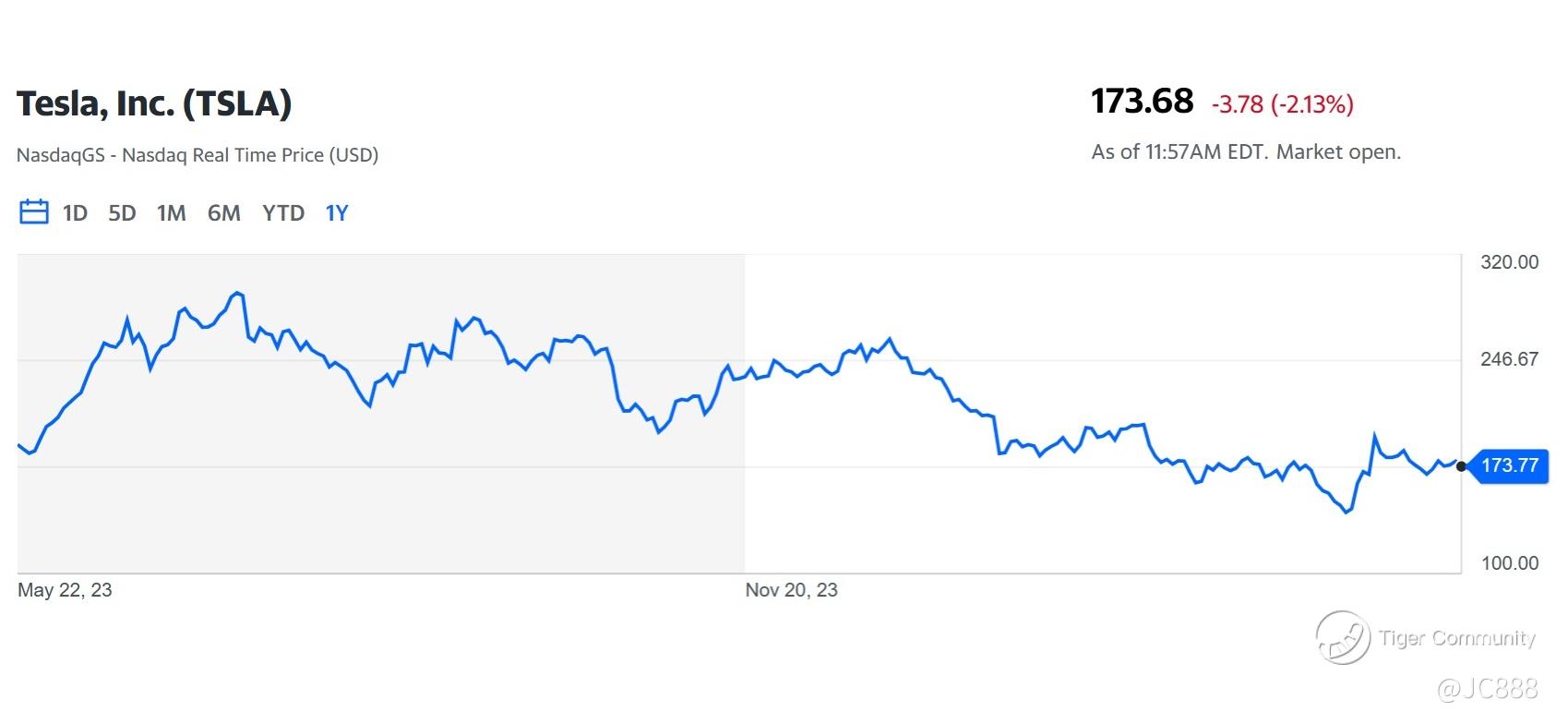Choose the 1M time range
Viewport: 1568px width, 724px height.
point(172,213)
